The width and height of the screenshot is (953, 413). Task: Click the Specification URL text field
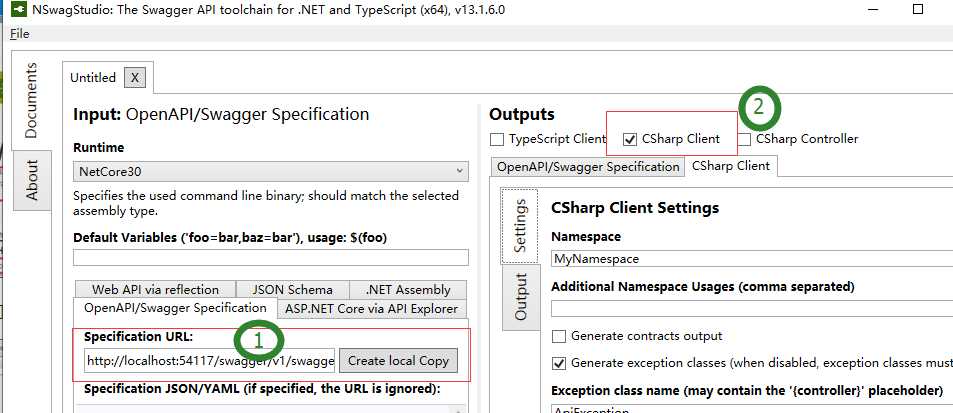coord(210,361)
